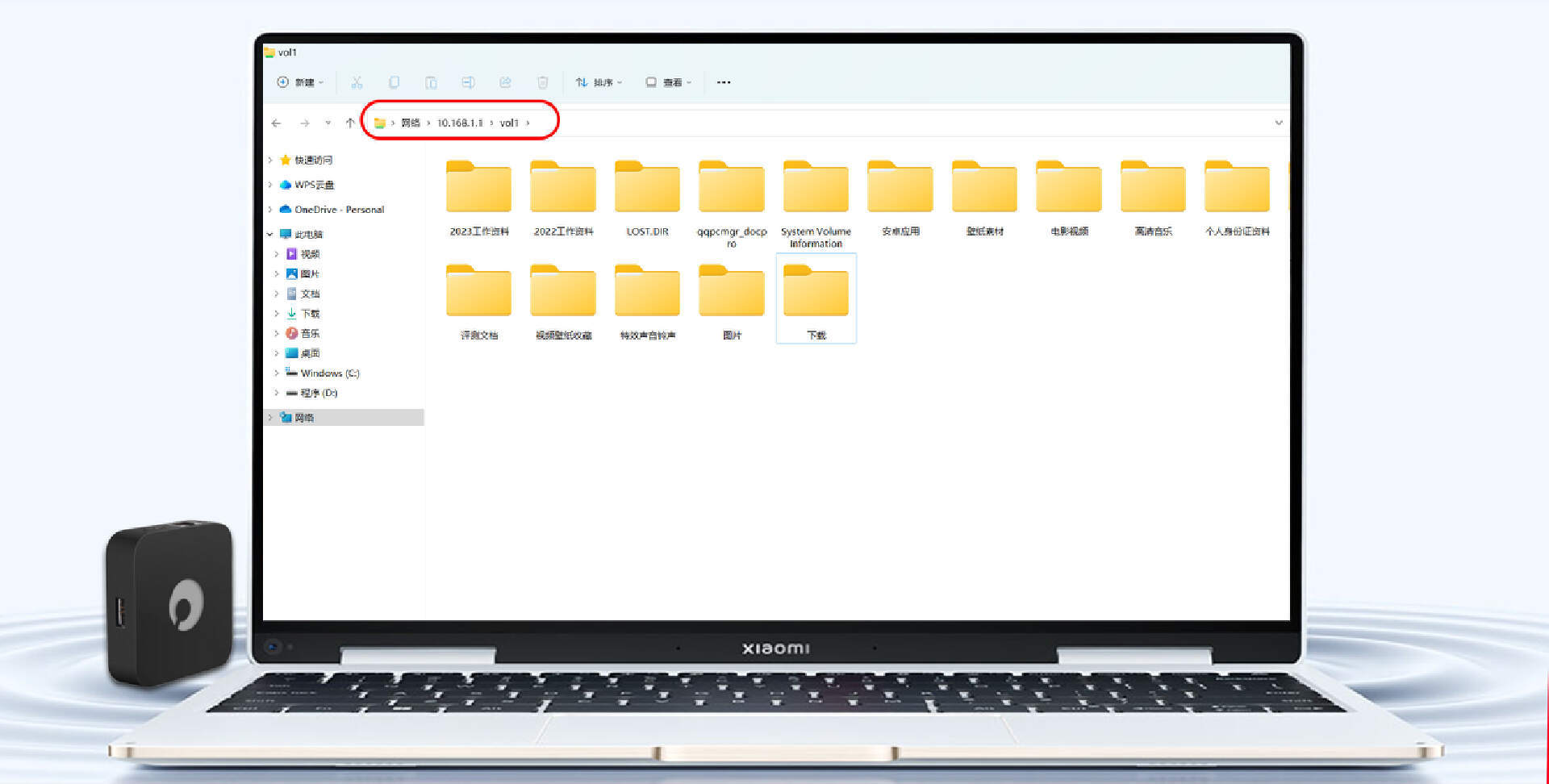Navigate up one level with up arrow
Viewport: 1549px width, 784px height.
[349, 123]
